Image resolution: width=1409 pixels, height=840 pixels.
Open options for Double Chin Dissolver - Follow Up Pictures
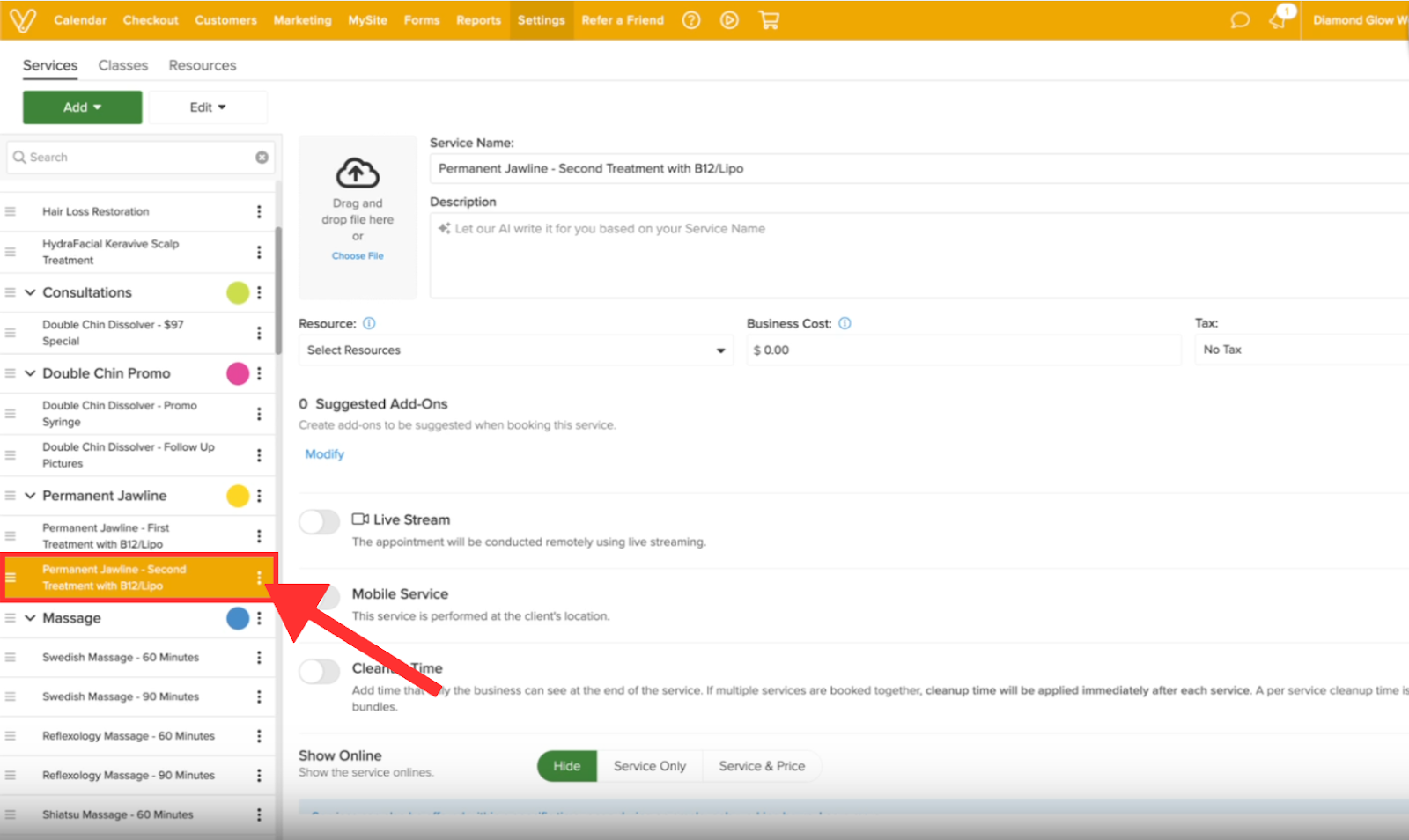point(259,455)
